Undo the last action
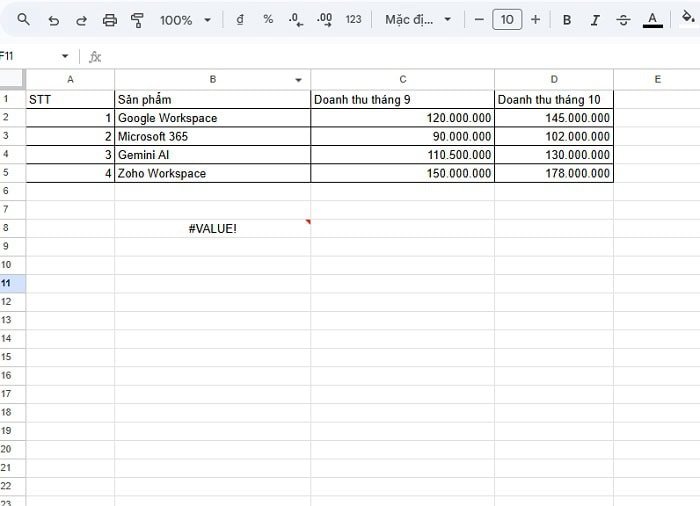Screen dimensions: 700x506 [54, 21]
